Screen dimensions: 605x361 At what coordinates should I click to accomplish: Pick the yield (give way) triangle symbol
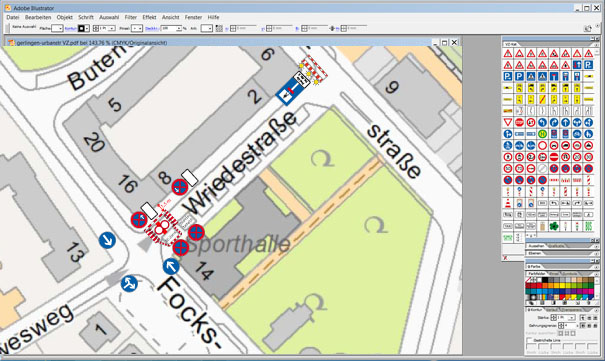point(508,123)
